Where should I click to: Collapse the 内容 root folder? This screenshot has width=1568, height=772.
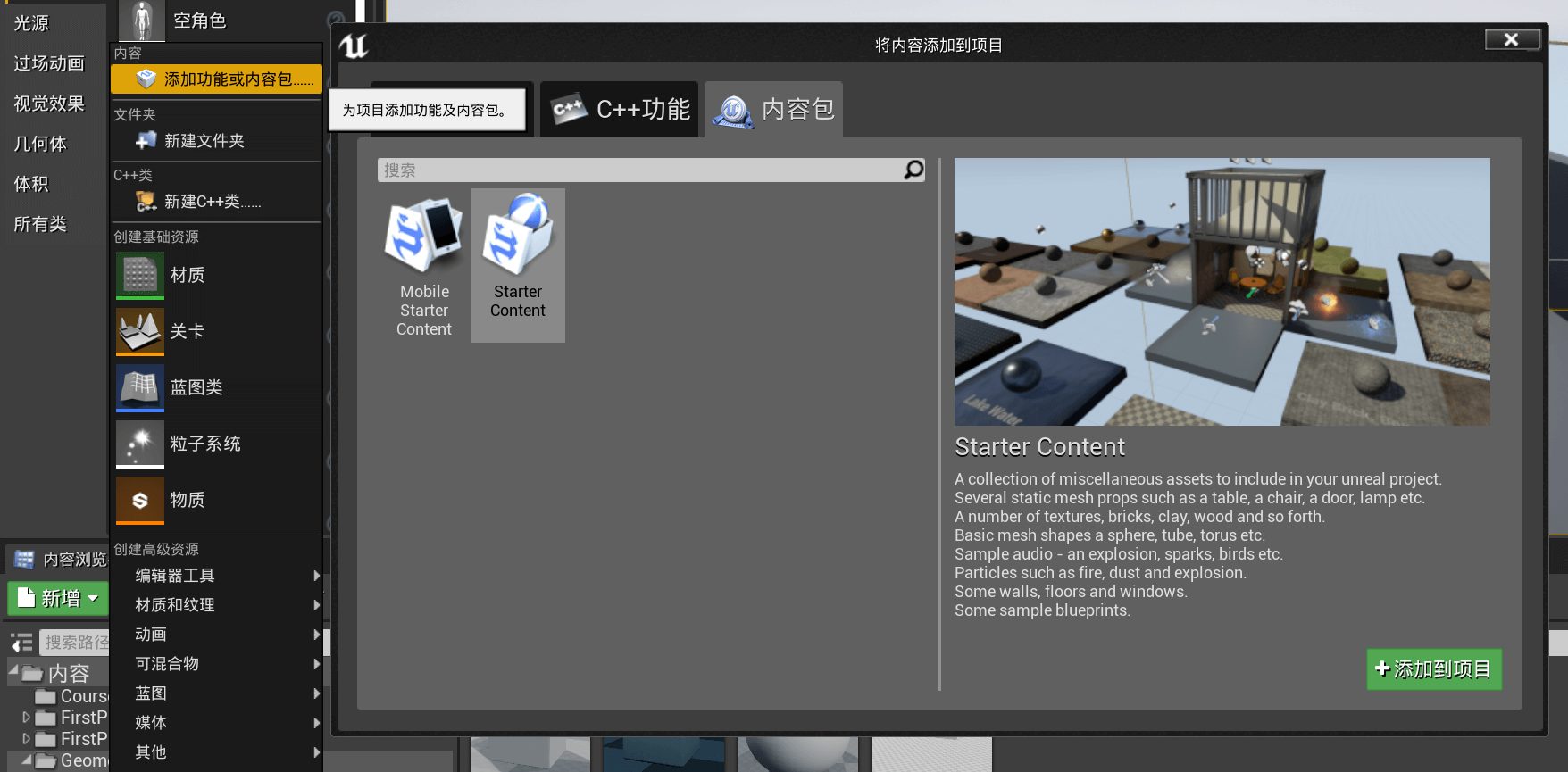(x=13, y=671)
